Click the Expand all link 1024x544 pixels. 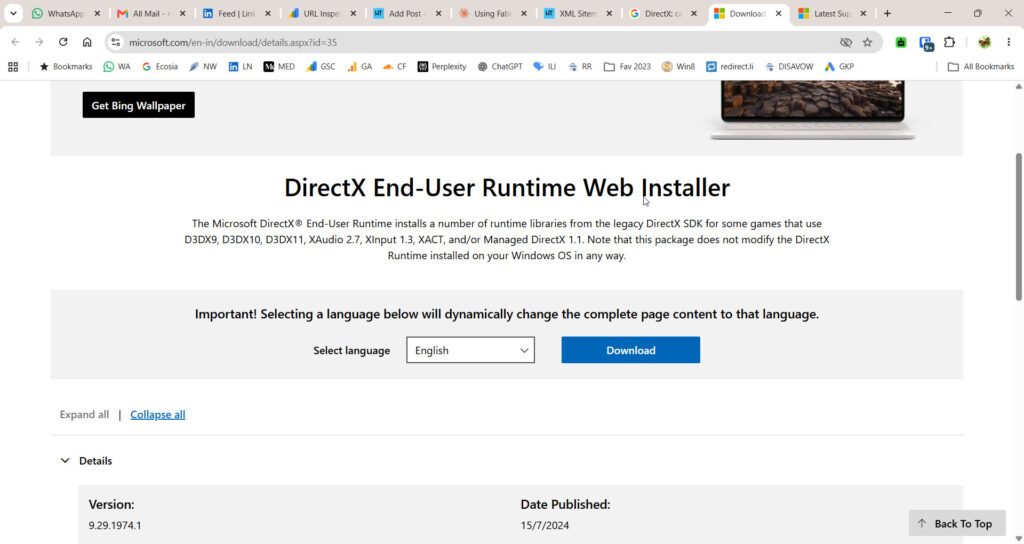pos(84,415)
